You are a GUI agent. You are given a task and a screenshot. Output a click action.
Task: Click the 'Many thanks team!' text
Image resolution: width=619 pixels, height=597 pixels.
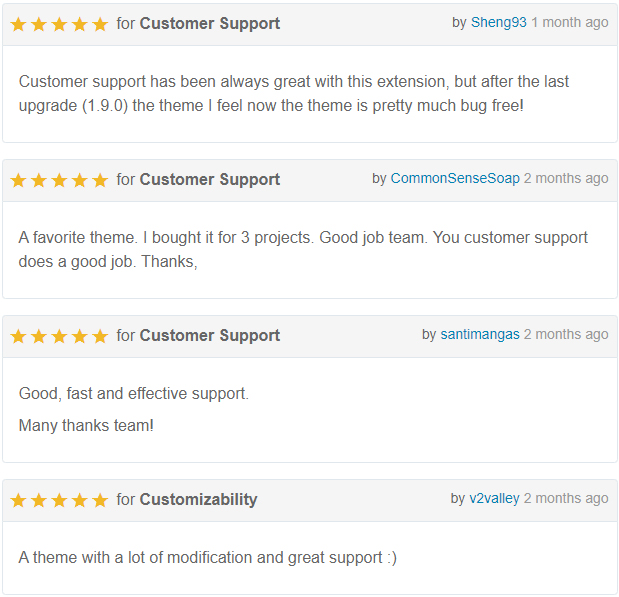tap(86, 426)
